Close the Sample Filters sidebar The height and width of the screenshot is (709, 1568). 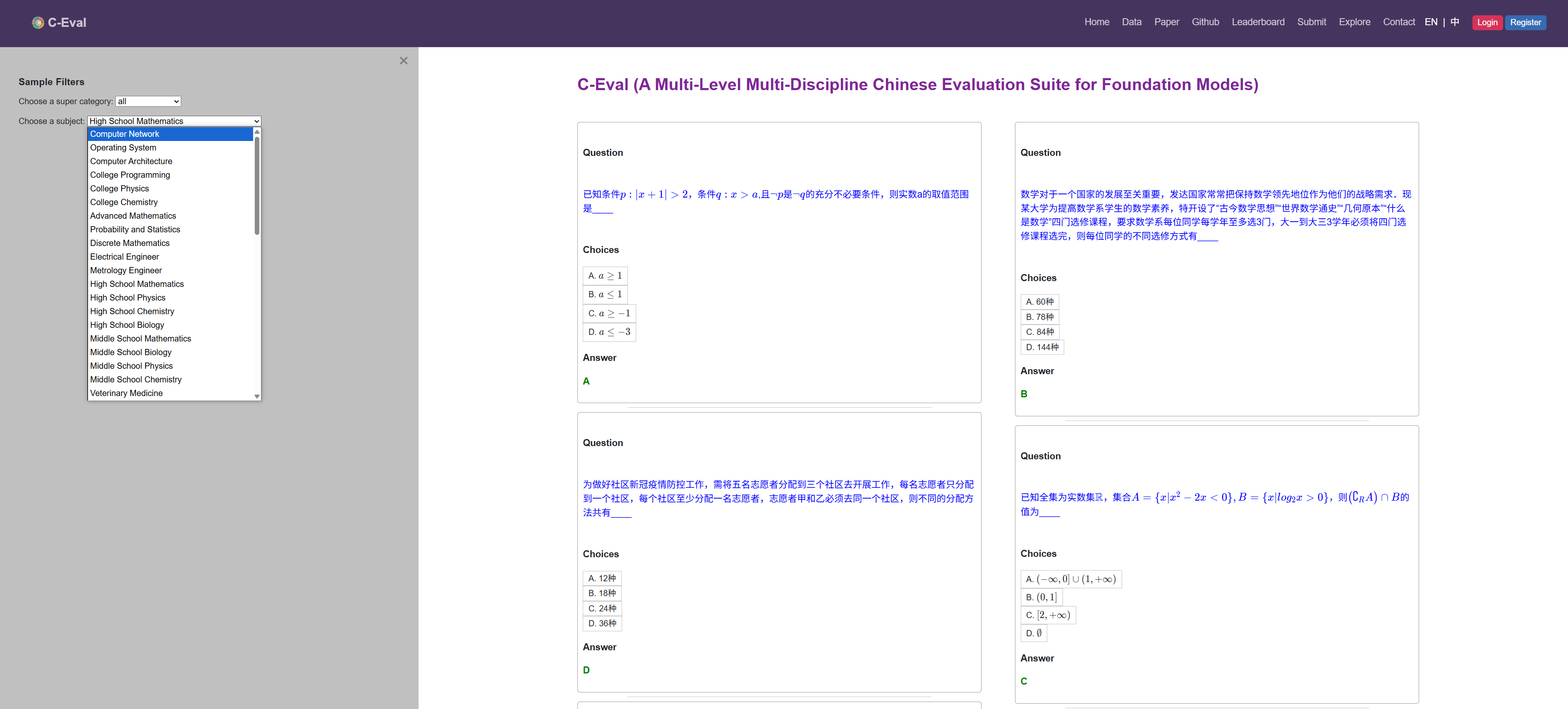[403, 61]
